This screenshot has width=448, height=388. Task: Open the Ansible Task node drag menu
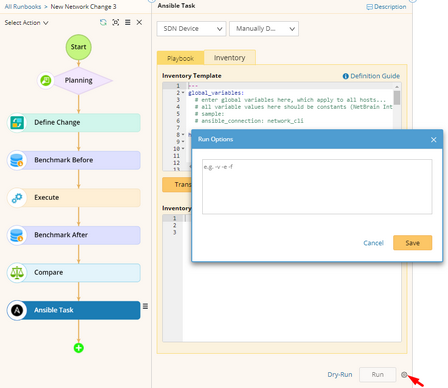[145, 306]
